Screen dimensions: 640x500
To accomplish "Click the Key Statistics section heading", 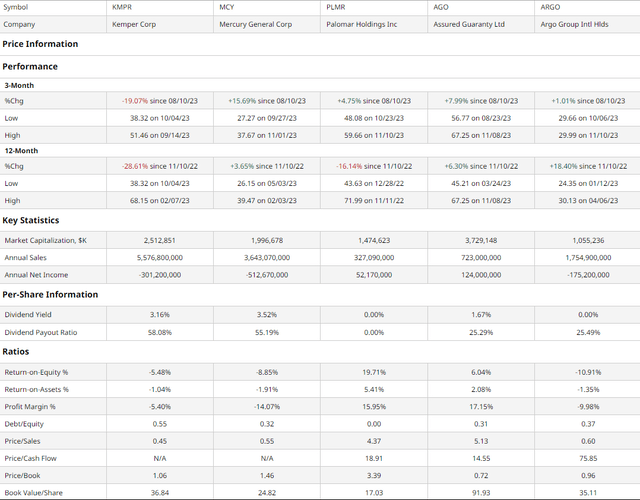I will (31, 220).
